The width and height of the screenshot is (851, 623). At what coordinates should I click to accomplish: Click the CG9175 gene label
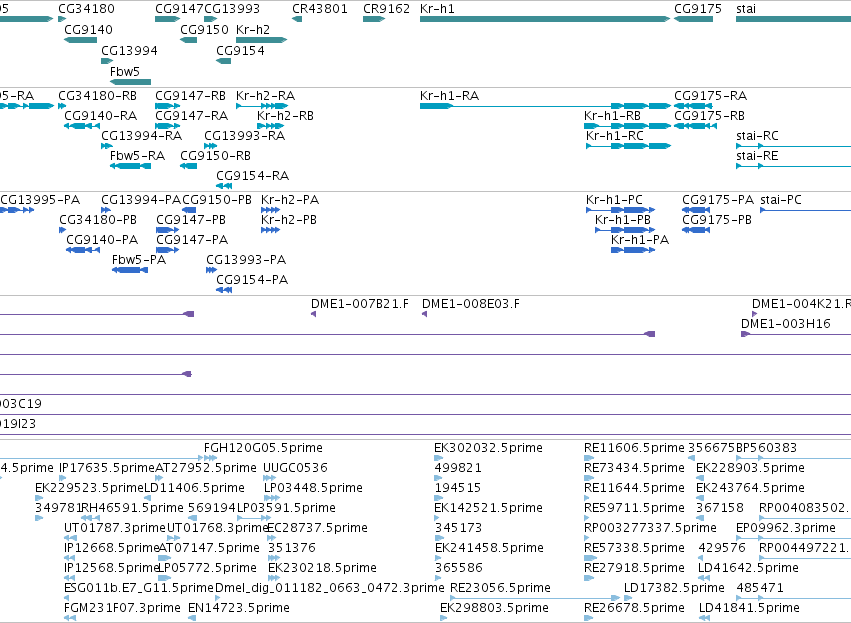(698, 9)
